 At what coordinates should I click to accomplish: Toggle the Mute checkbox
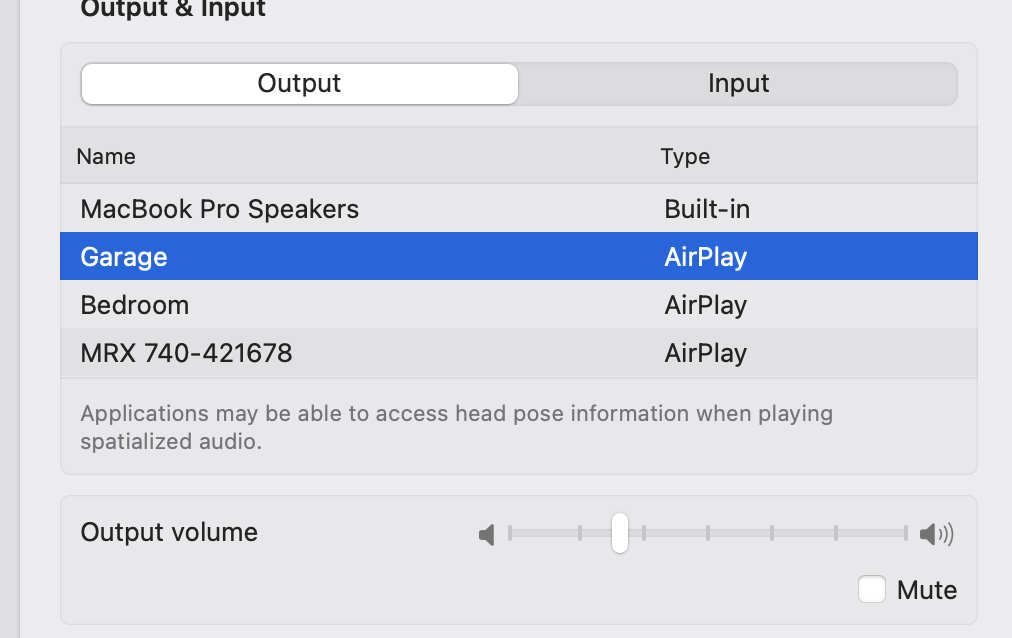tap(872, 590)
